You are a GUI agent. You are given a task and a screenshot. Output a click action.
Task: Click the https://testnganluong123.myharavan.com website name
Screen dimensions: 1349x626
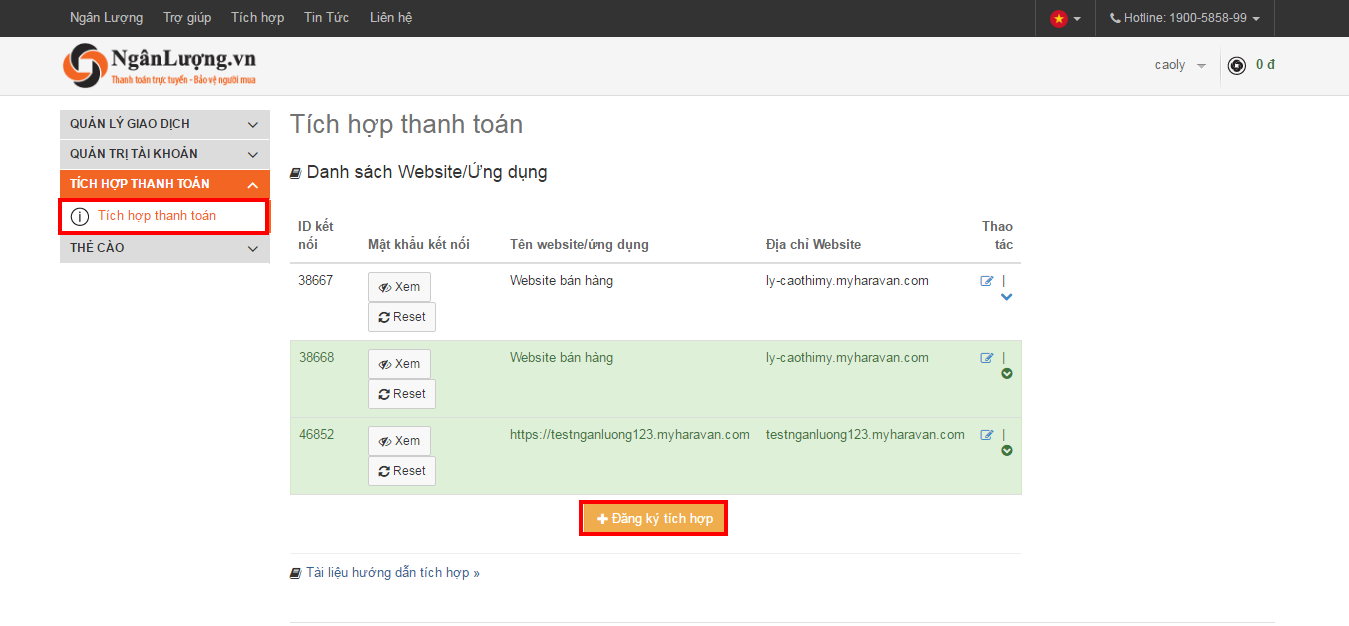[x=630, y=435]
